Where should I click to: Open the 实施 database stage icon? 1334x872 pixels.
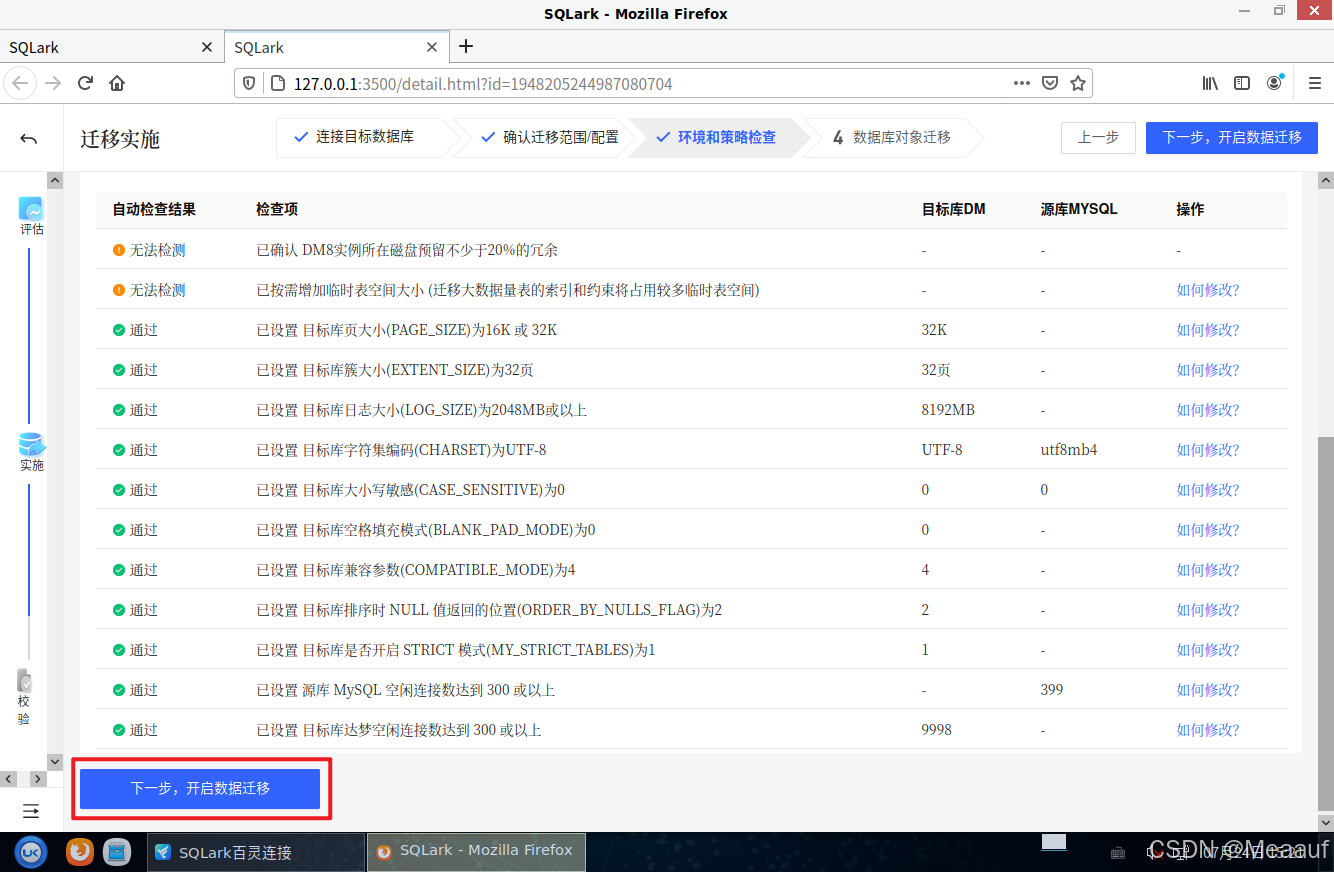point(32,445)
